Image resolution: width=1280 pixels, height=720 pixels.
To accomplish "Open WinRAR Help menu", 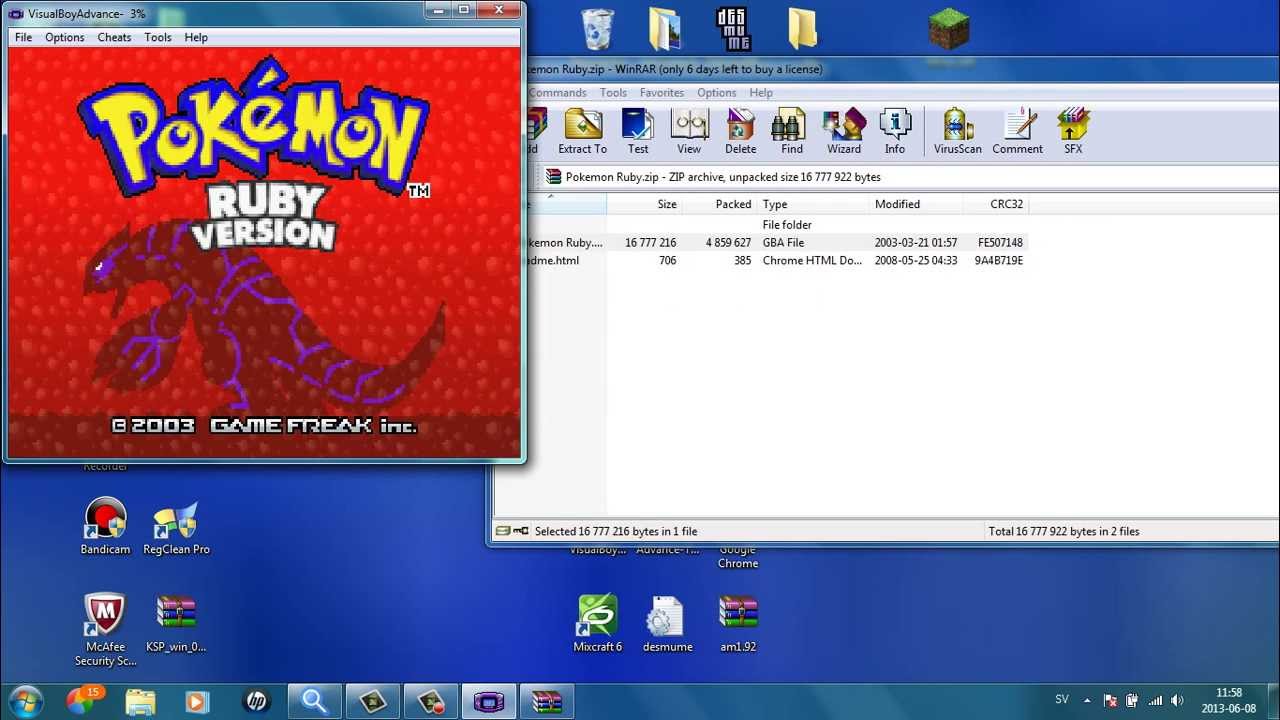I will click(x=761, y=93).
